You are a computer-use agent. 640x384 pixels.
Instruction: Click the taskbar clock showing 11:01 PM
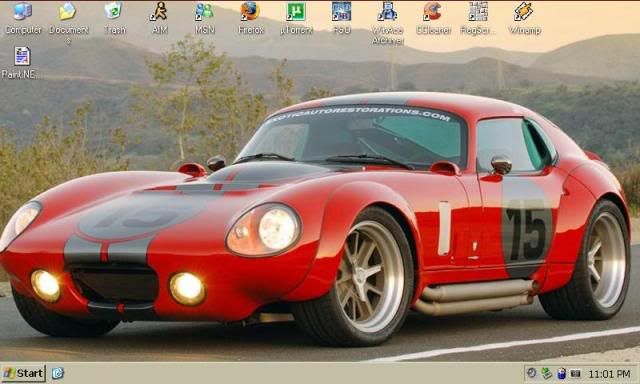tap(609, 374)
